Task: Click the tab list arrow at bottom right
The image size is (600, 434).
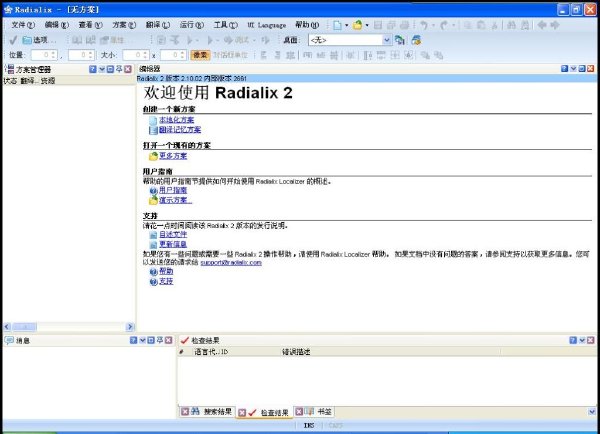Action: pyautogui.click(x=592, y=412)
